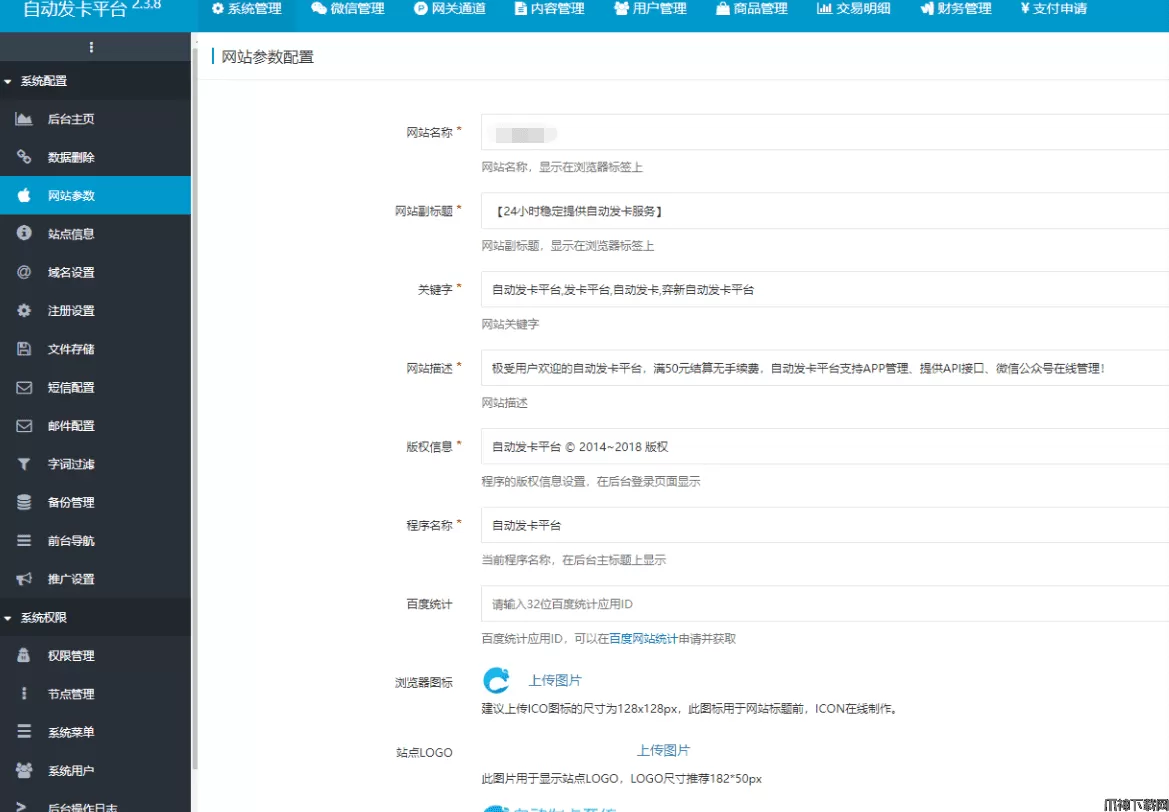Click 上传图片 link for 浏览器图标

tap(555, 681)
